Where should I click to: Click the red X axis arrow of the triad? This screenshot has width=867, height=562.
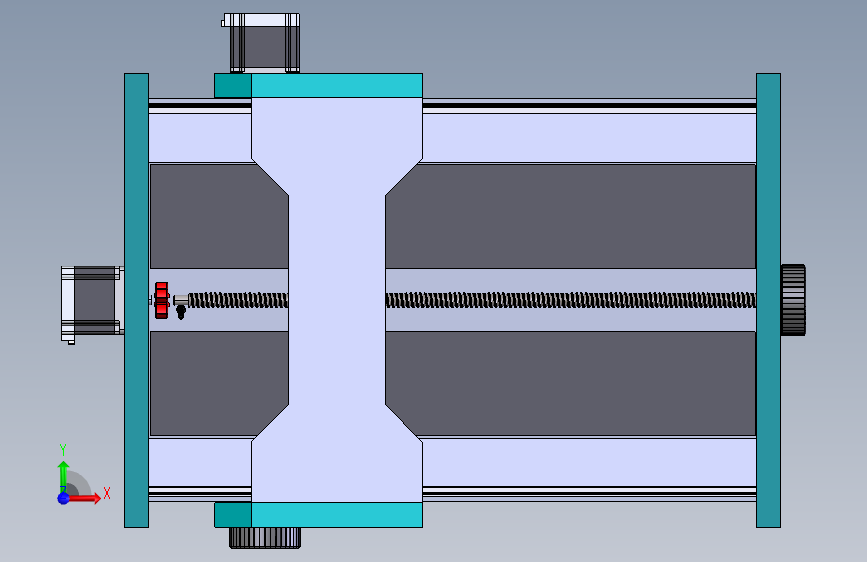pyautogui.click(x=86, y=498)
